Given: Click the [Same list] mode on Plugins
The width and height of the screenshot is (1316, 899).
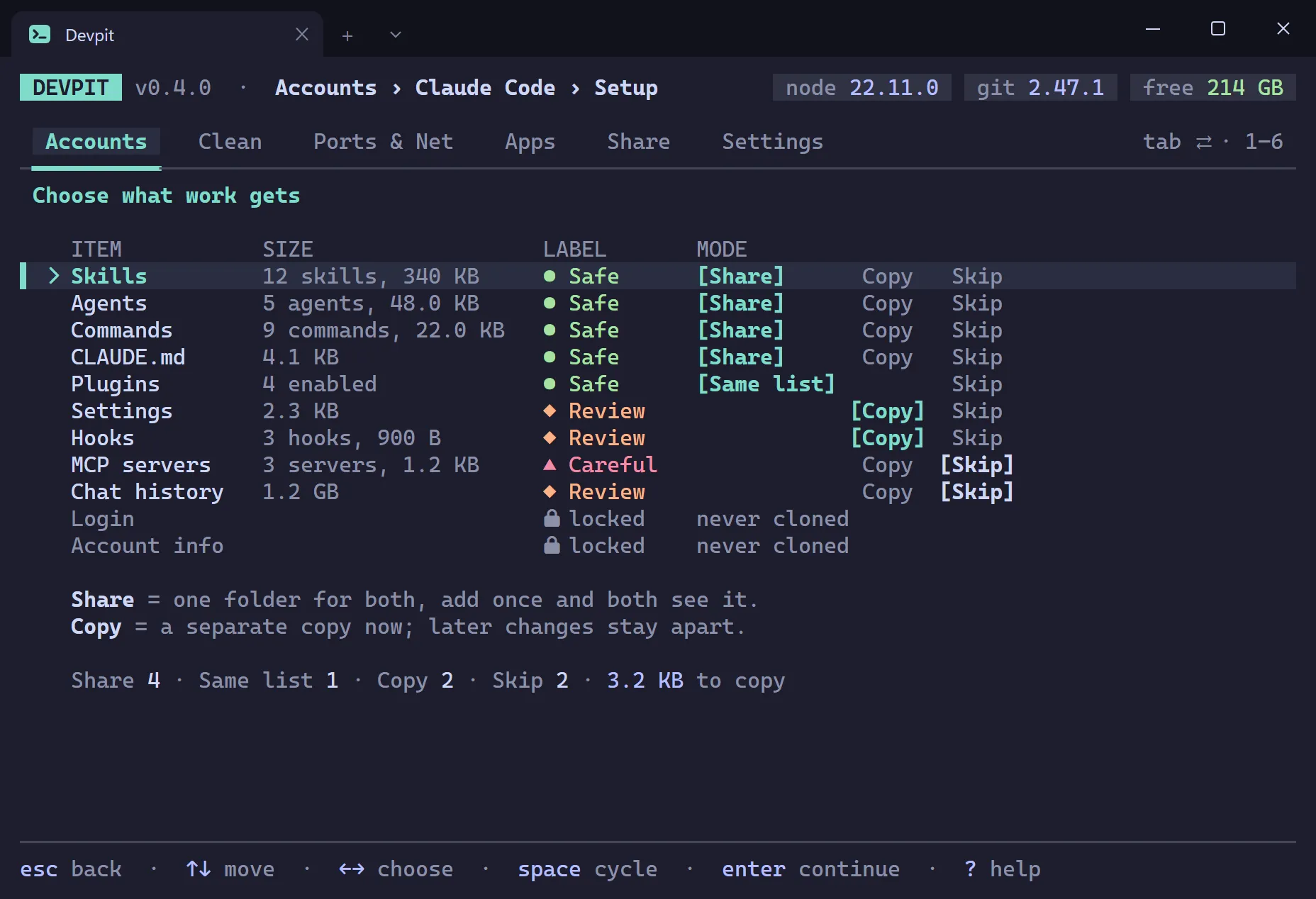Looking at the screenshot, I should pos(766,384).
